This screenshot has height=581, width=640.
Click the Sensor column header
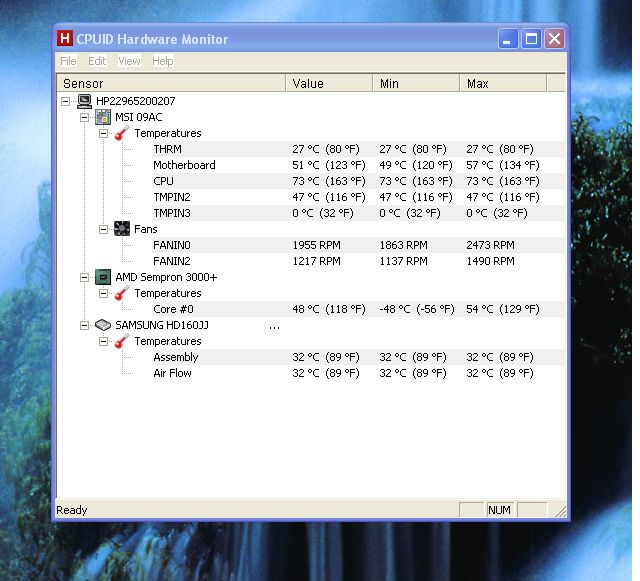pos(171,84)
